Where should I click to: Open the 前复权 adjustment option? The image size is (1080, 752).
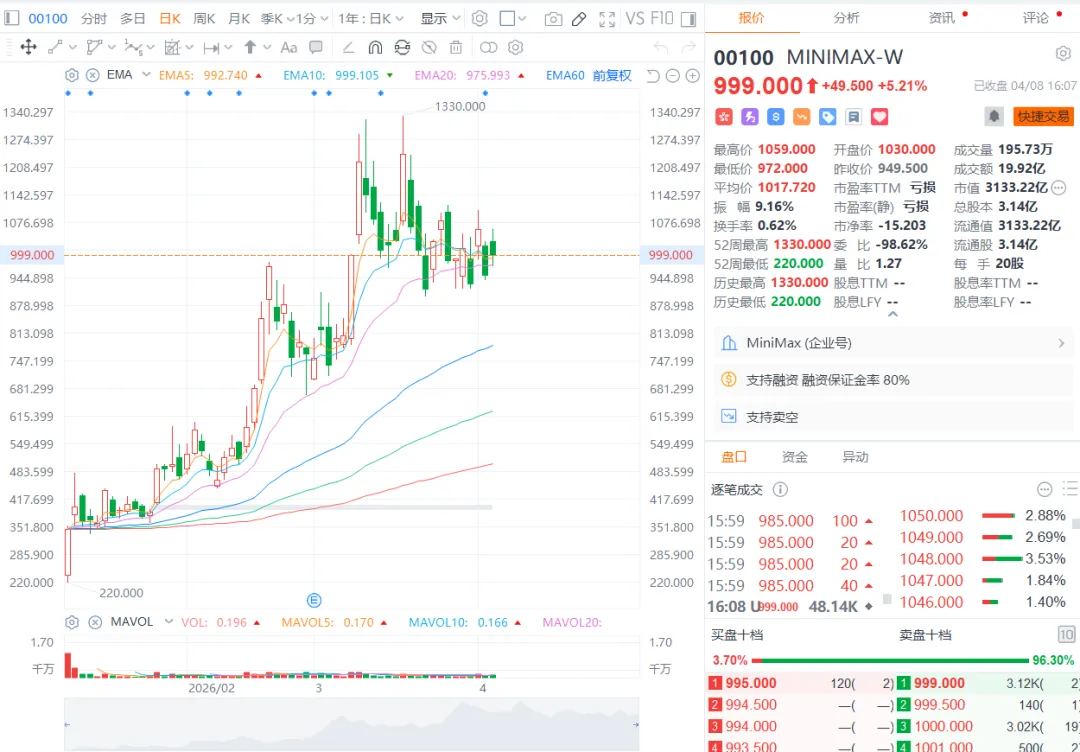612,76
